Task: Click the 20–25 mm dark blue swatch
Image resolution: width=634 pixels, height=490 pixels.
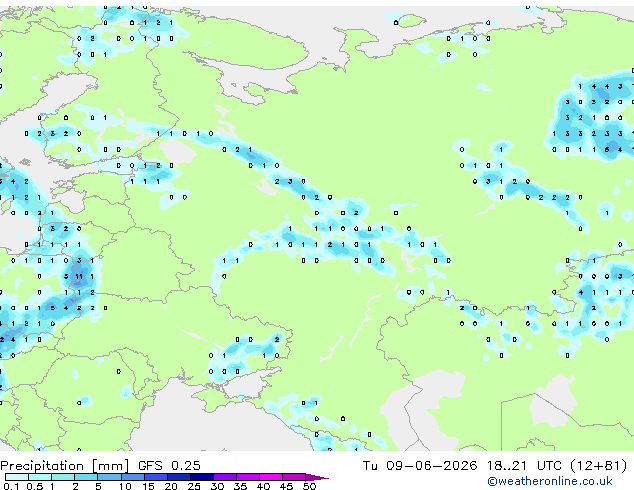Action: point(179,477)
